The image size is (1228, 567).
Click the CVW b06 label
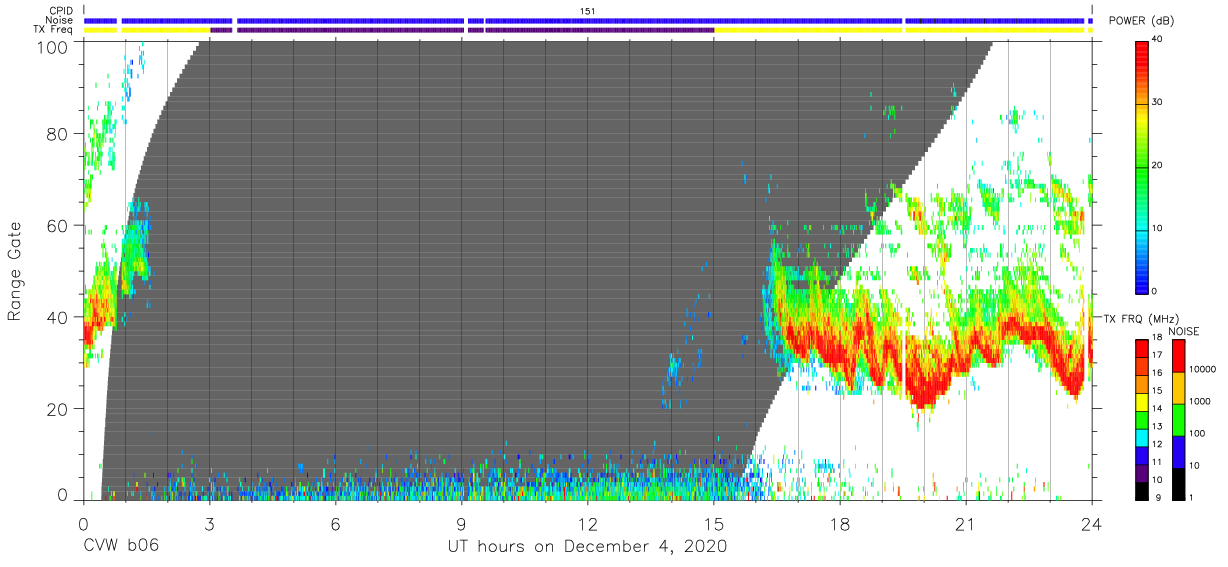120,547
